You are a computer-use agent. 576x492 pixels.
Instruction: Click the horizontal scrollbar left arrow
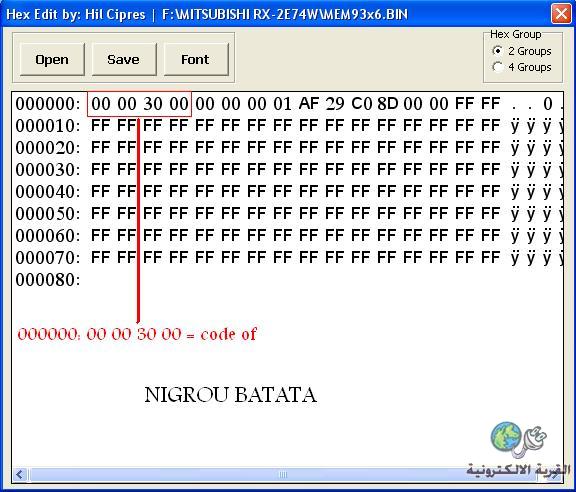click(x=20, y=474)
